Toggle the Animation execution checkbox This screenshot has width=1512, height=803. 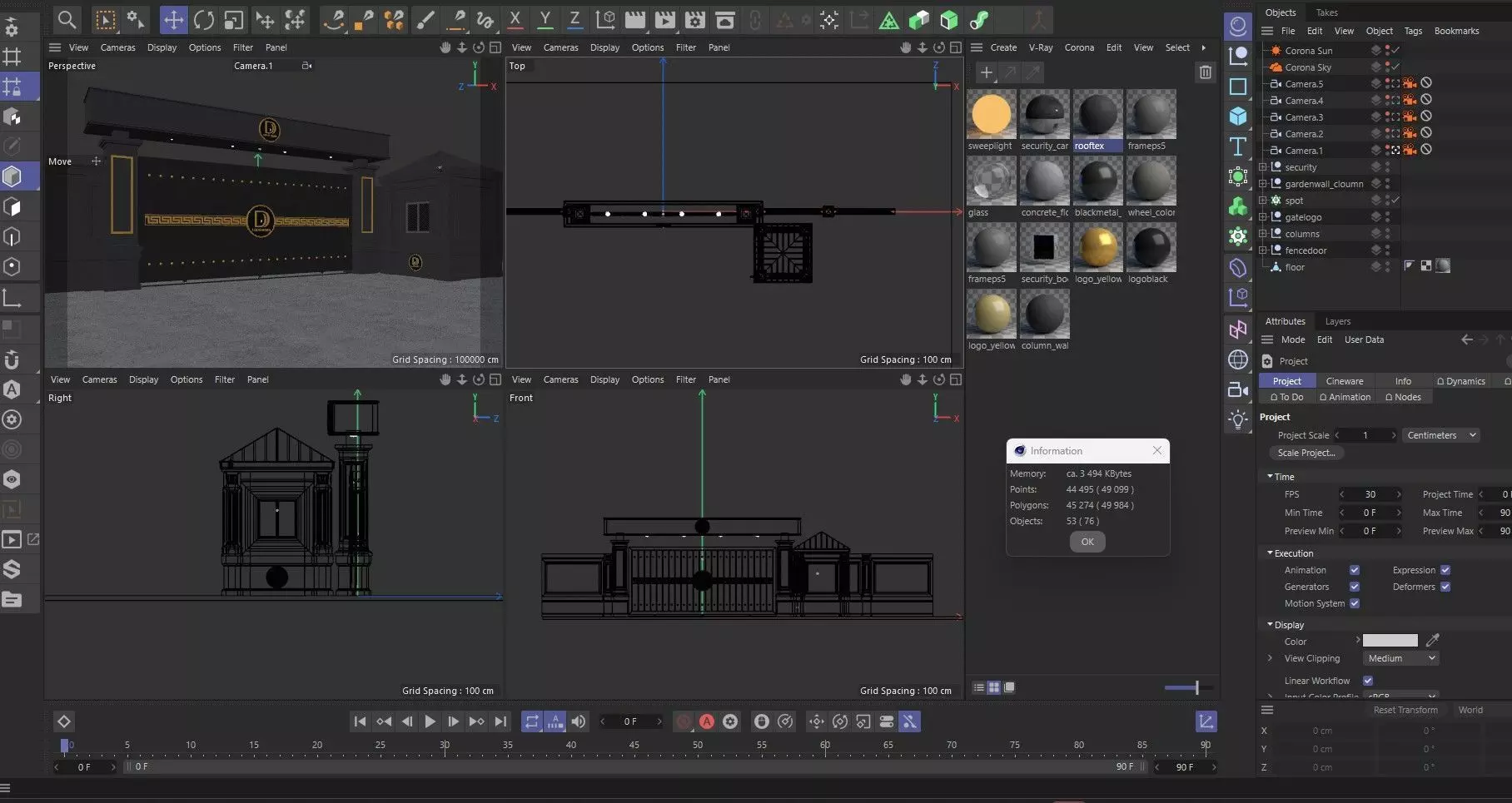point(1355,570)
